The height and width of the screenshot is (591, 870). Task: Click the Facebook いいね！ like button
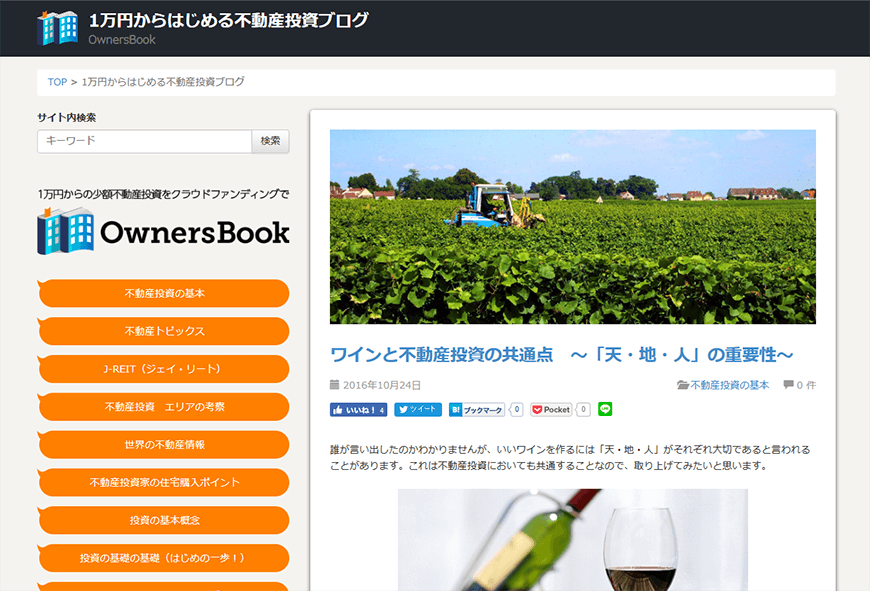358,410
